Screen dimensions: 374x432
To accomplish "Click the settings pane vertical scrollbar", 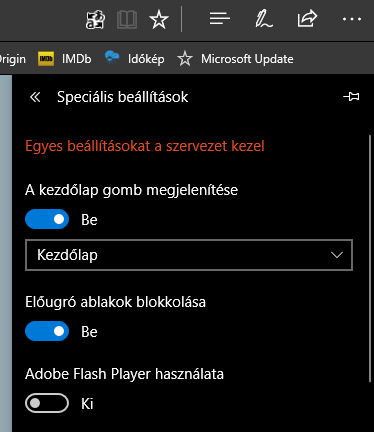I will (x=370, y=258).
